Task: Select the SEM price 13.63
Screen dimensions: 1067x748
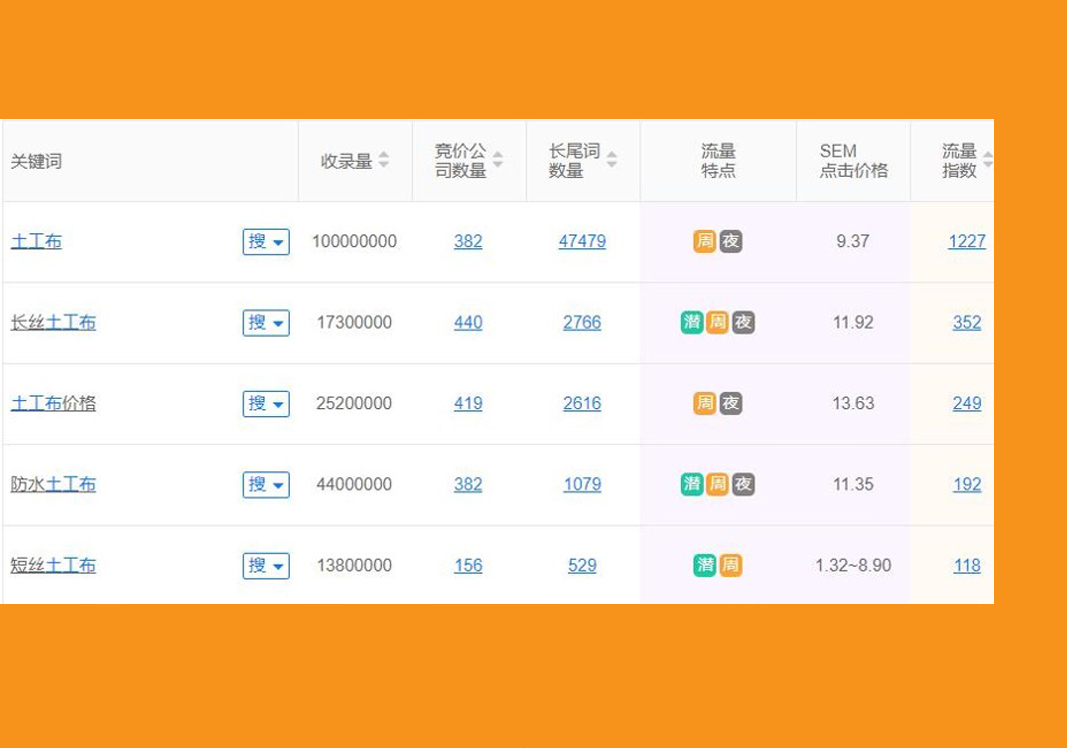Action: (x=853, y=403)
